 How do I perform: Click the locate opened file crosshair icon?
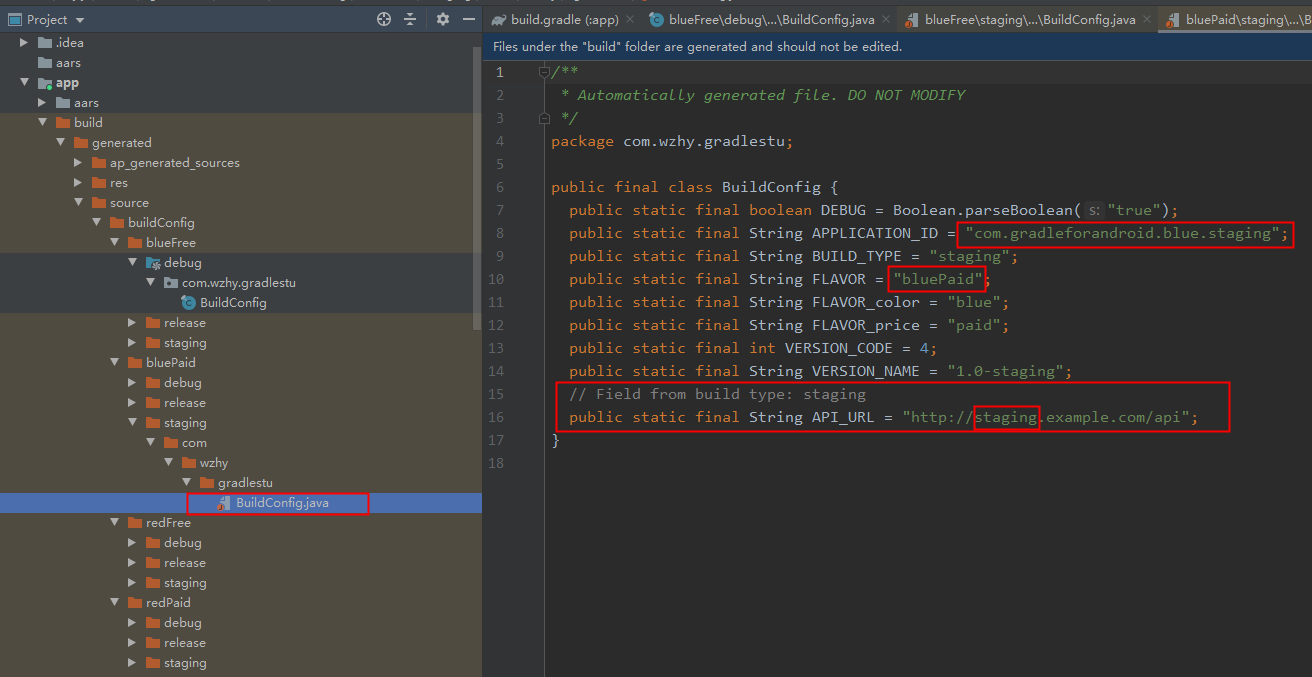384,19
